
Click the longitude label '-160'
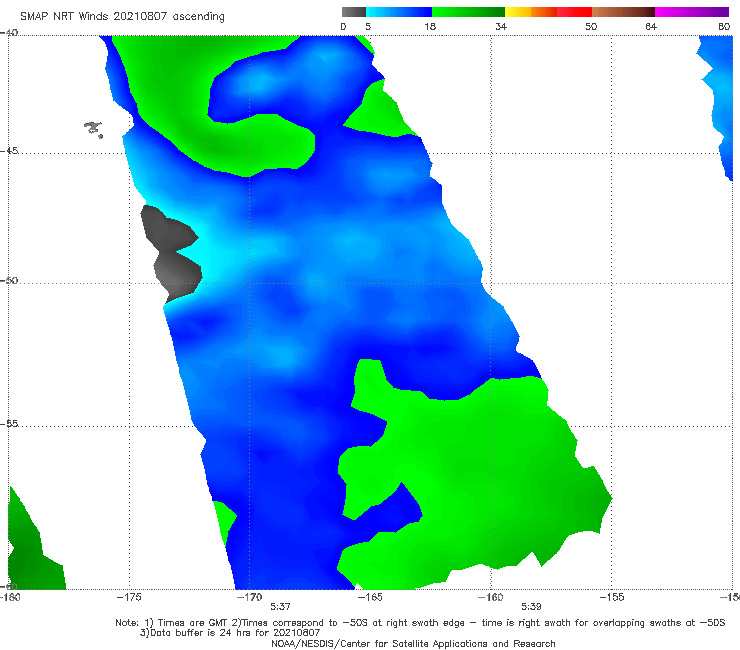(x=490, y=597)
